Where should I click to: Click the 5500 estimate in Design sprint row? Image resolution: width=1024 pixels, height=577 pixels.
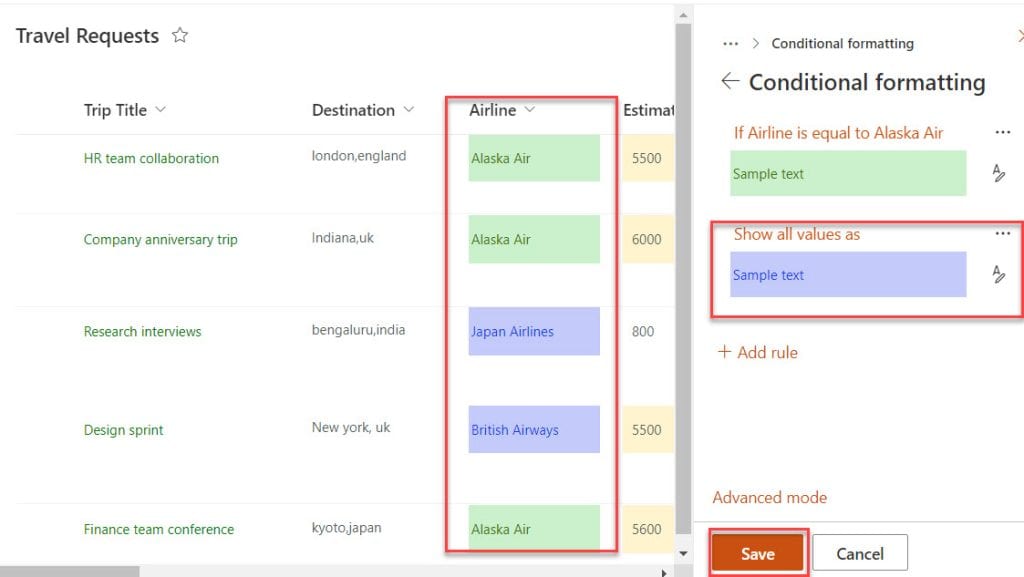pos(648,429)
